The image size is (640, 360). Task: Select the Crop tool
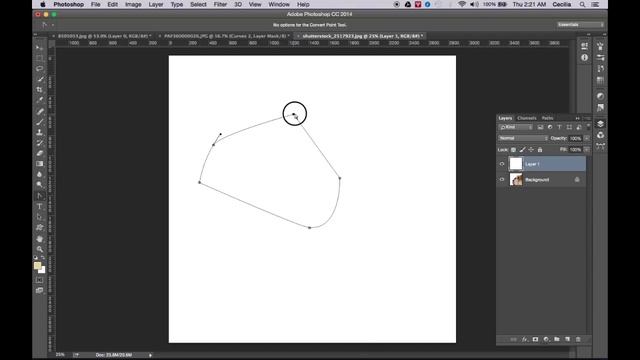click(40, 90)
